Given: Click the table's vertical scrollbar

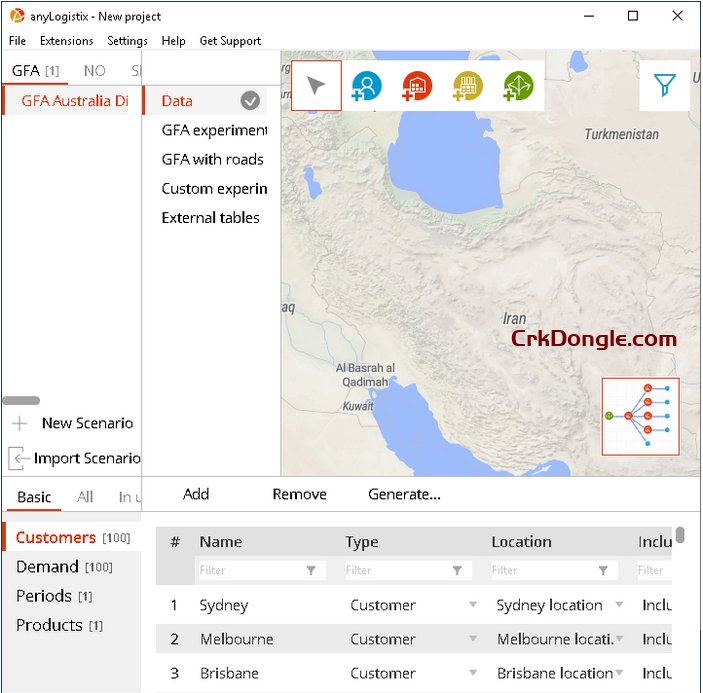Looking at the screenshot, I should coord(680,536).
